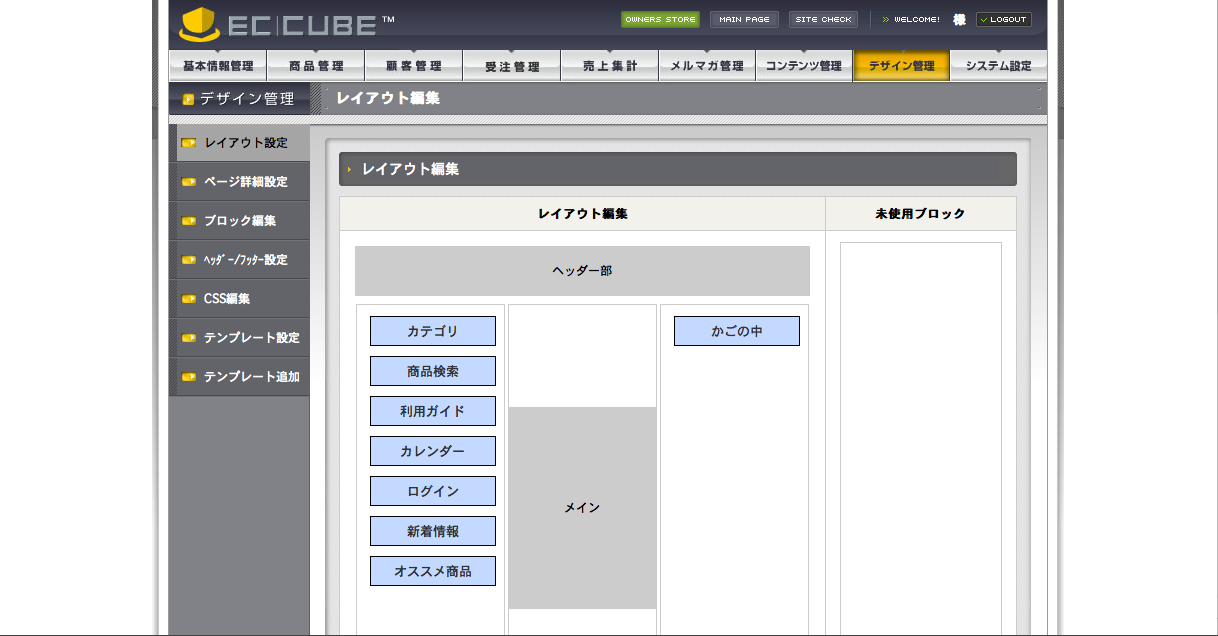Open the 受注管理 navigation tab
This screenshot has width=1218, height=636.
(511, 66)
